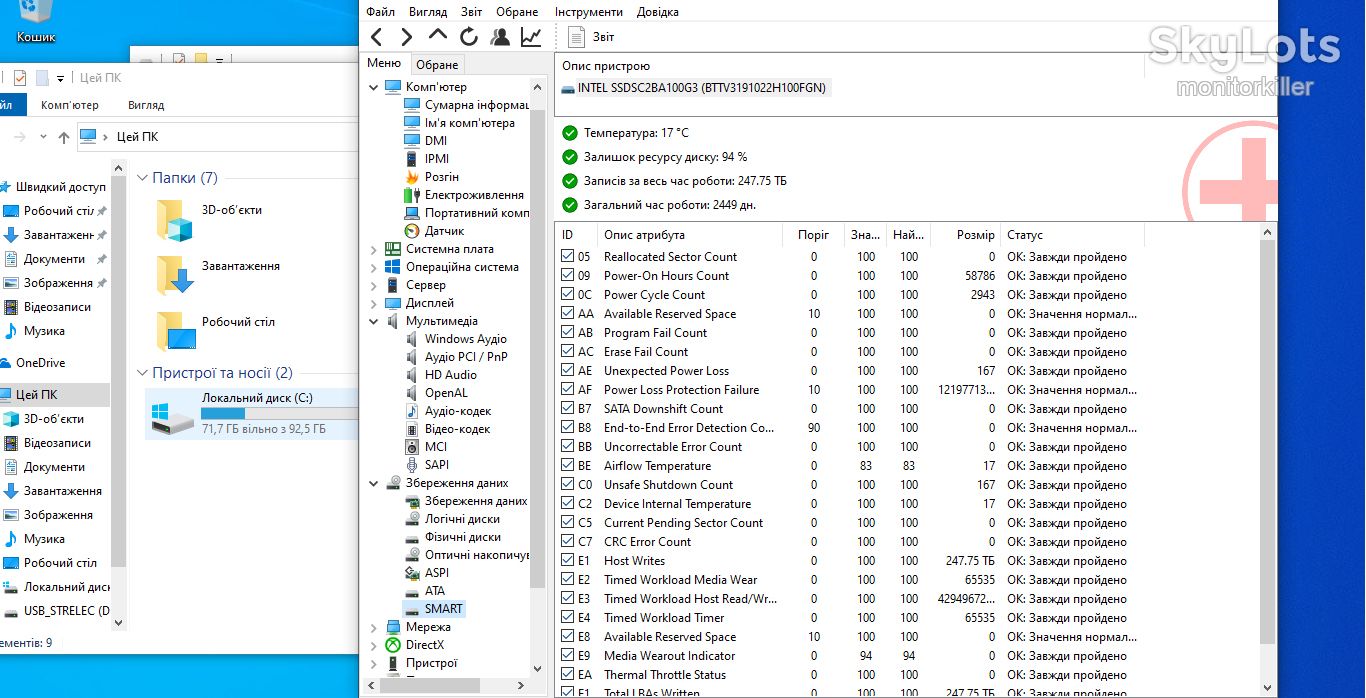Select the INTEL SSDSC2BA100G3 device entry
This screenshot has height=698, width=1366.
click(694, 88)
